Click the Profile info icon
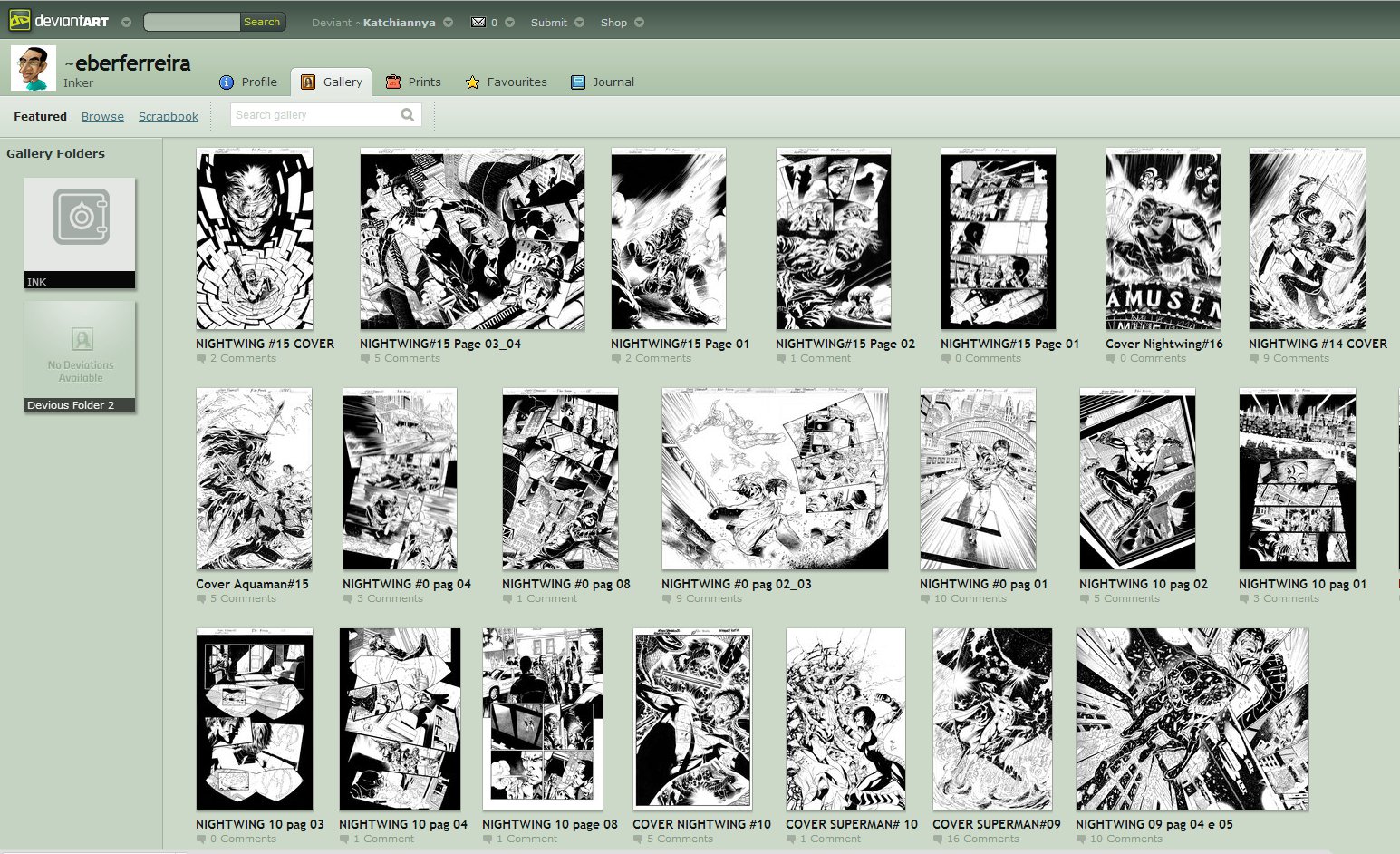The height and width of the screenshot is (854, 1400). [x=227, y=82]
